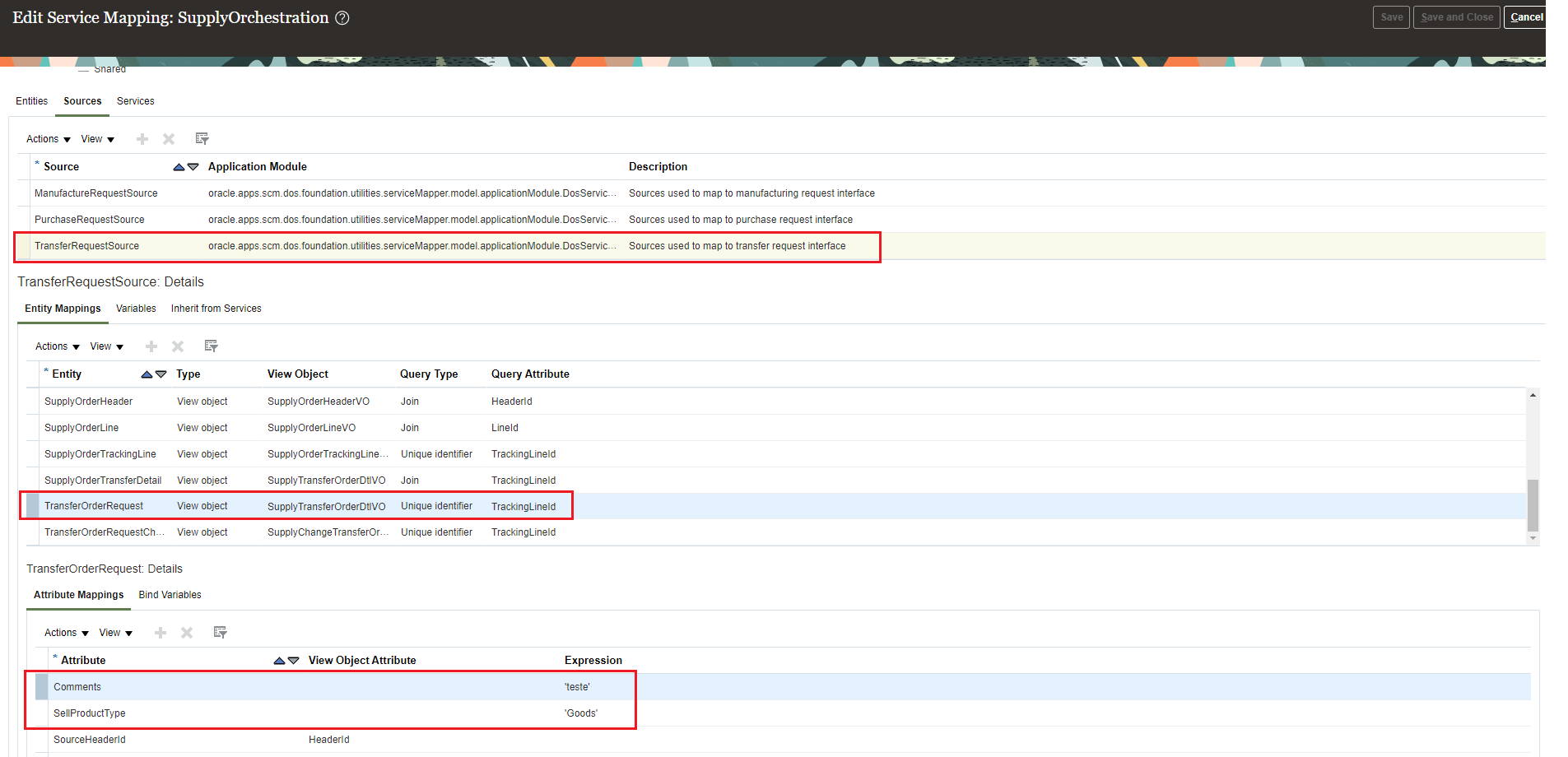Select the Sources tab
This screenshot has width=1568, height=757.
83,101
